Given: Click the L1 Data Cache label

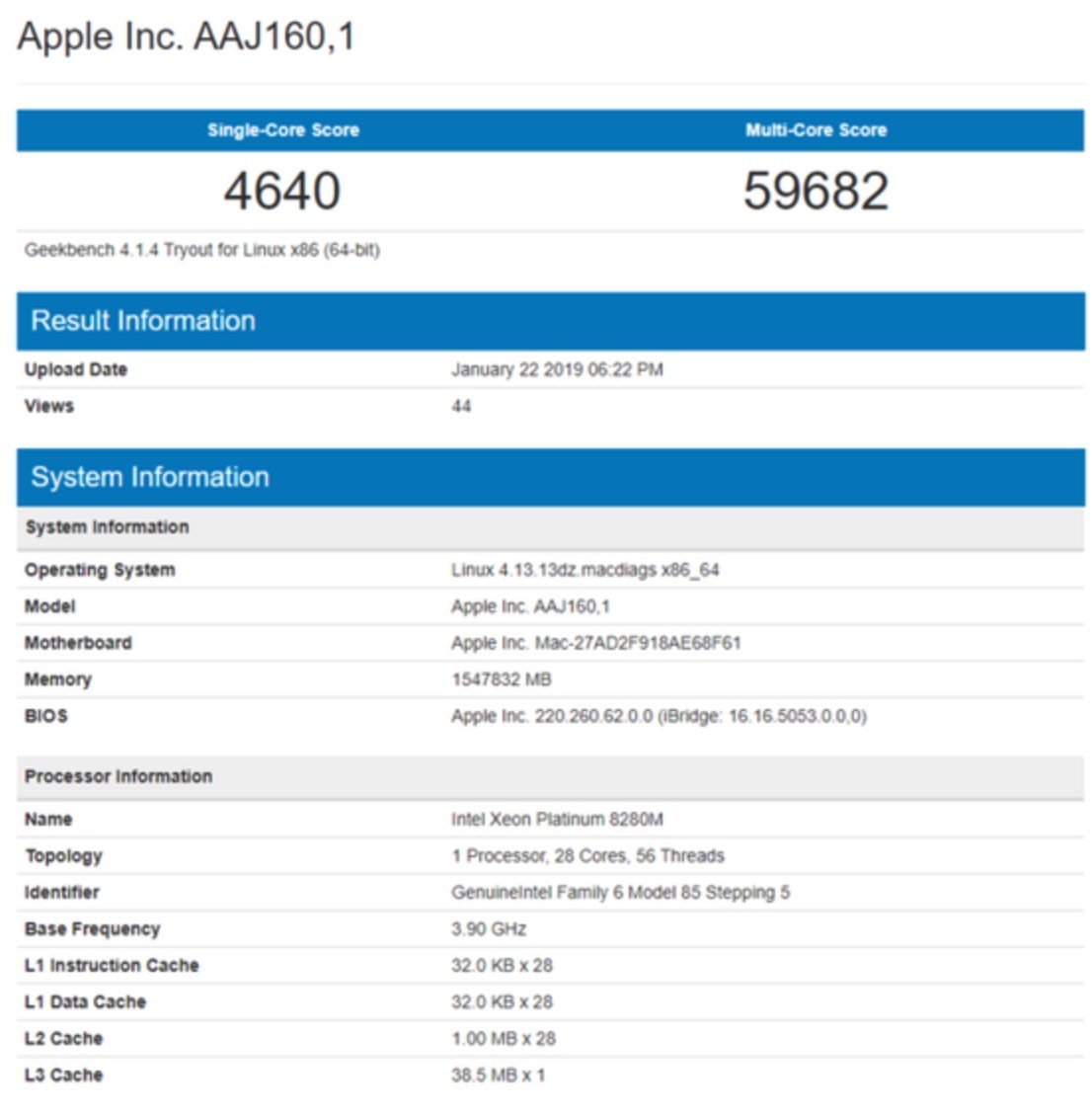Looking at the screenshot, I should pos(85,1002).
